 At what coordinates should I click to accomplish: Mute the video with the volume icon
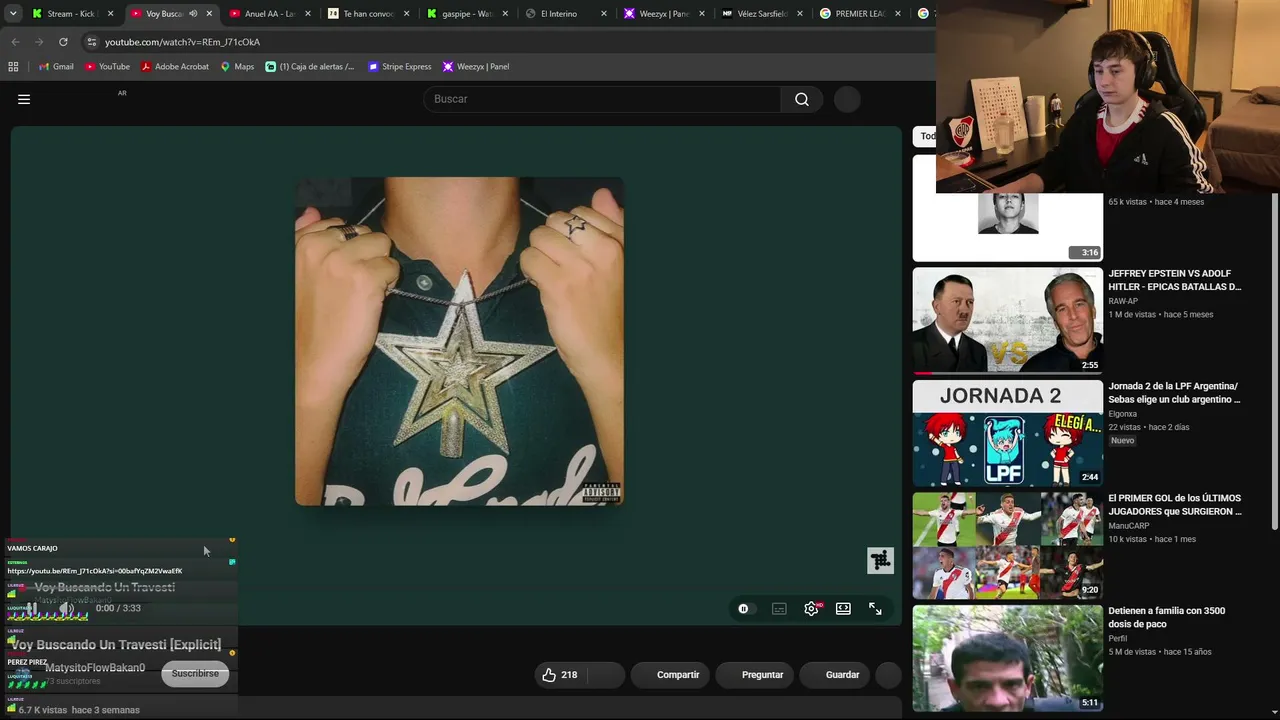(x=66, y=608)
